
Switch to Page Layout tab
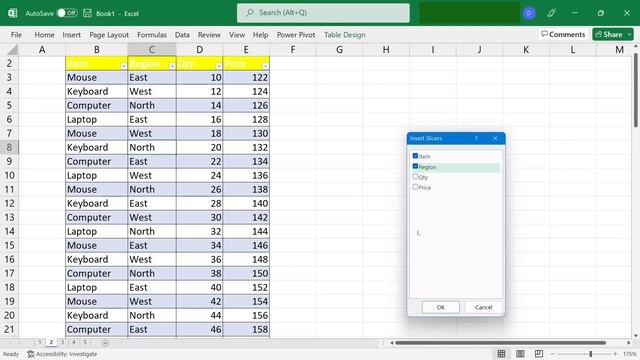[x=109, y=35]
